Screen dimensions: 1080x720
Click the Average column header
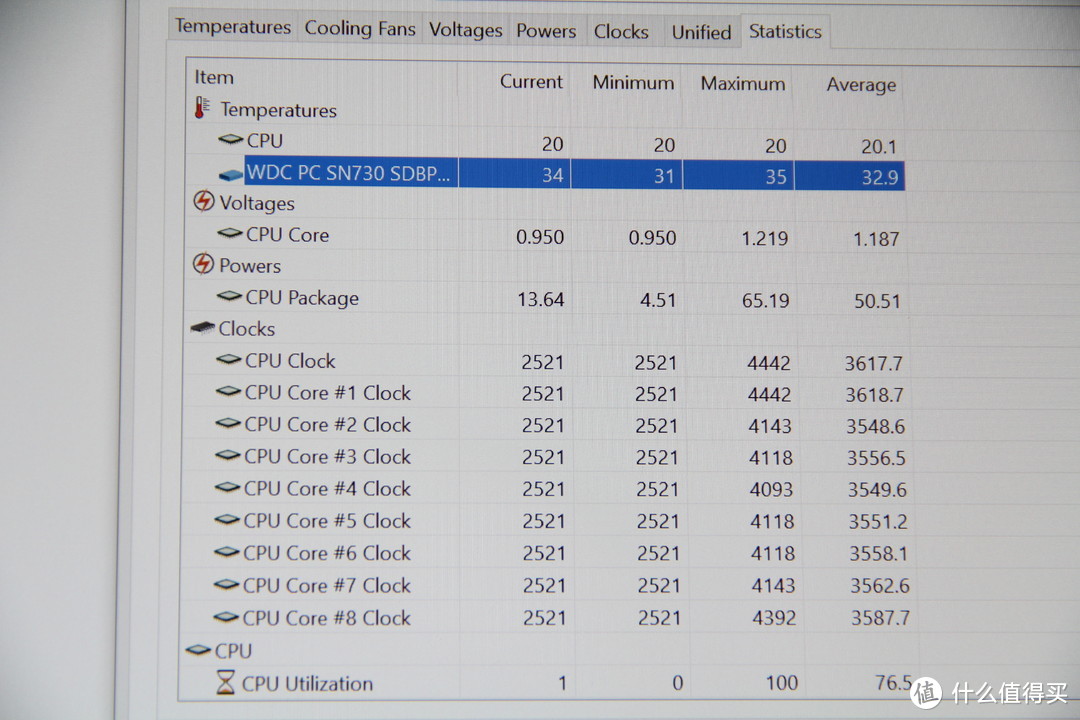point(861,85)
